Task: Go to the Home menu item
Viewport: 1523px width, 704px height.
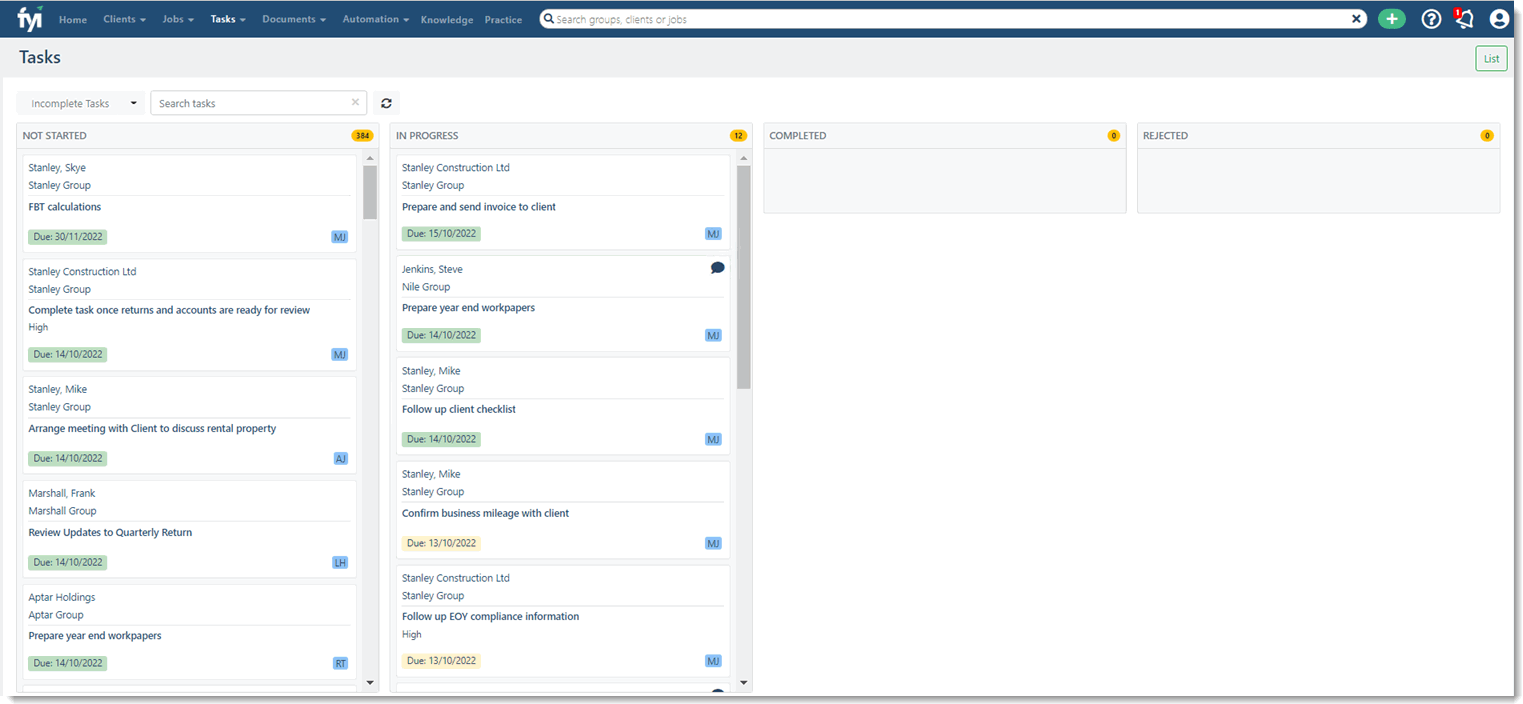Action: [72, 19]
